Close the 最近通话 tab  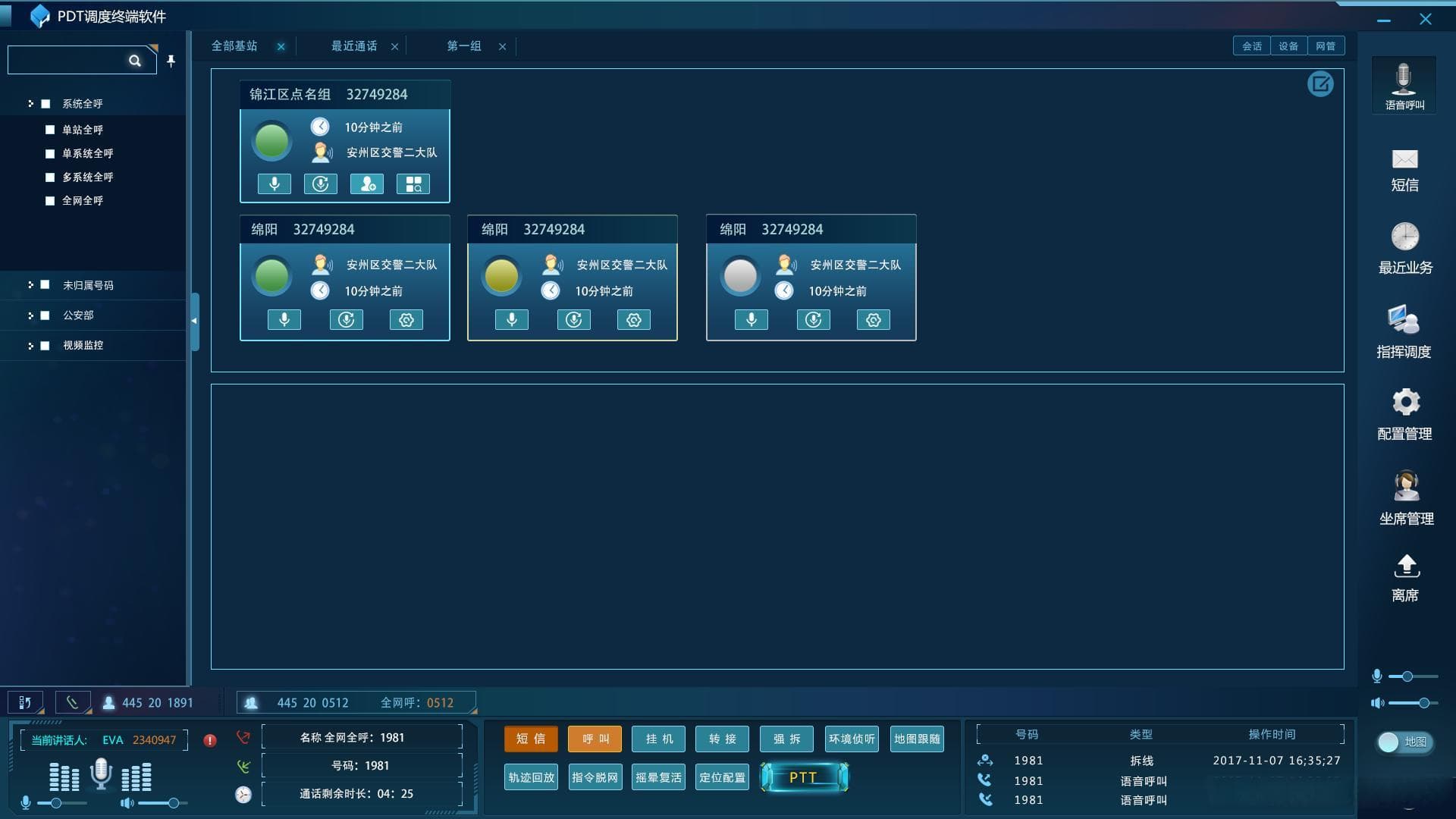pos(394,47)
